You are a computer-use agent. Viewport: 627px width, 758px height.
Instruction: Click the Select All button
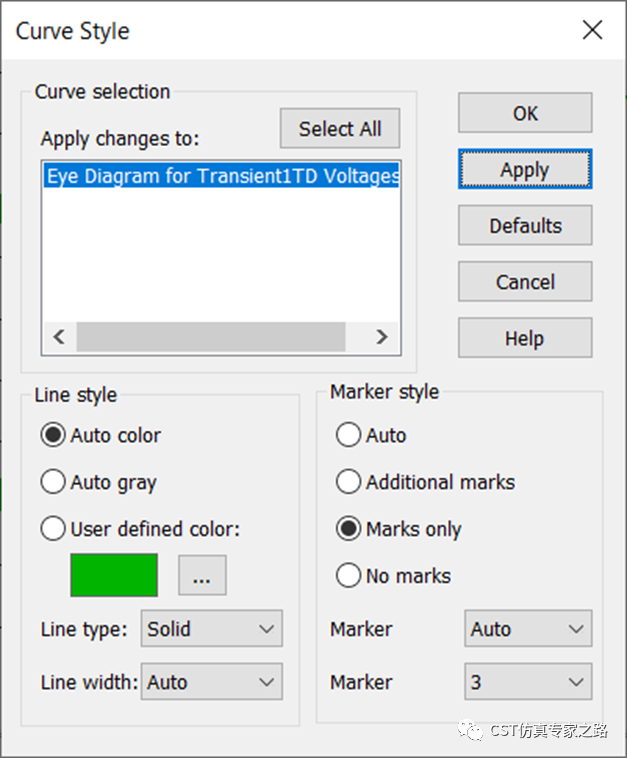click(340, 129)
